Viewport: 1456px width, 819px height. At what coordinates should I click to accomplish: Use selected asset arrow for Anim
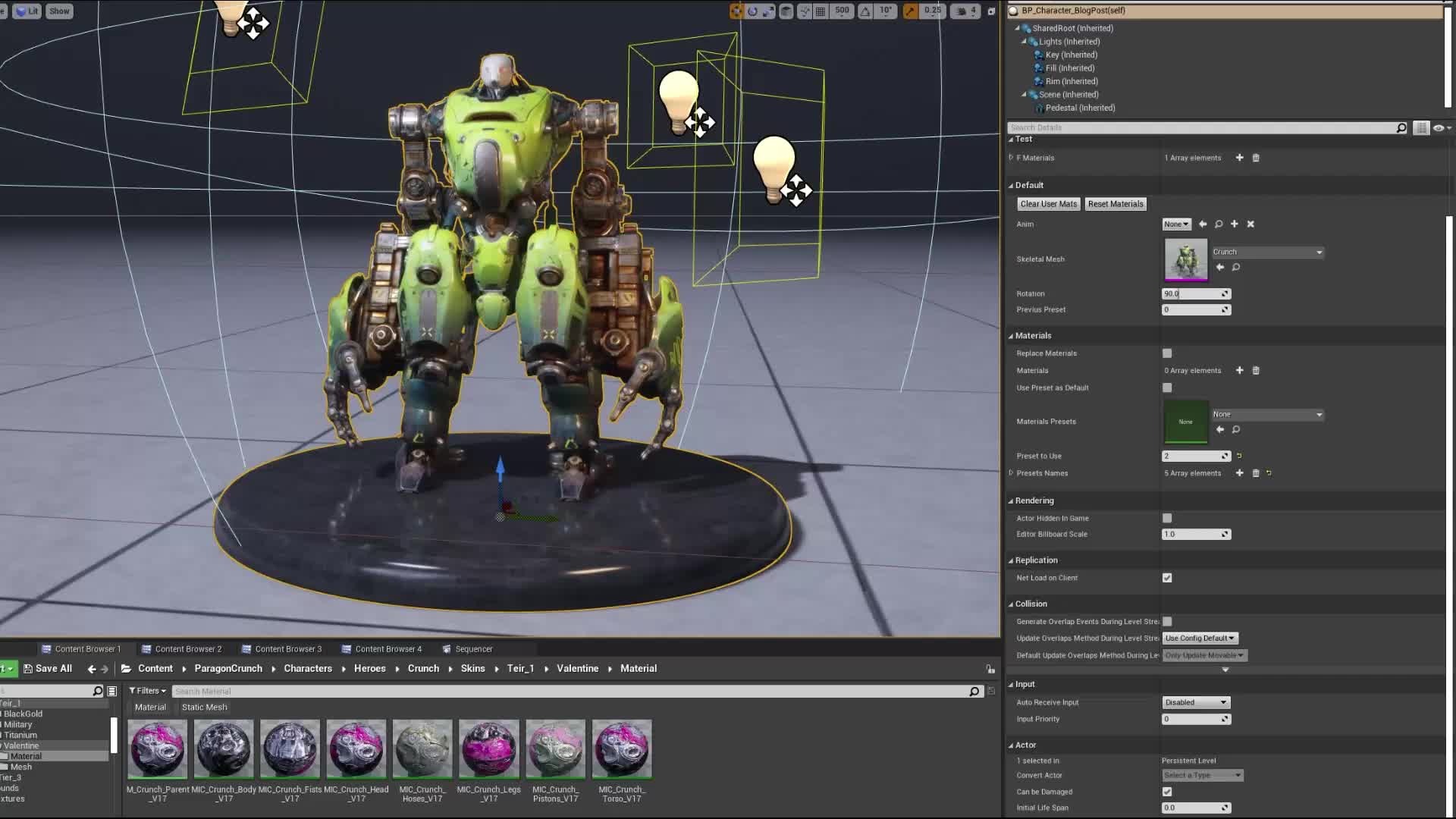tap(1203, 224)
